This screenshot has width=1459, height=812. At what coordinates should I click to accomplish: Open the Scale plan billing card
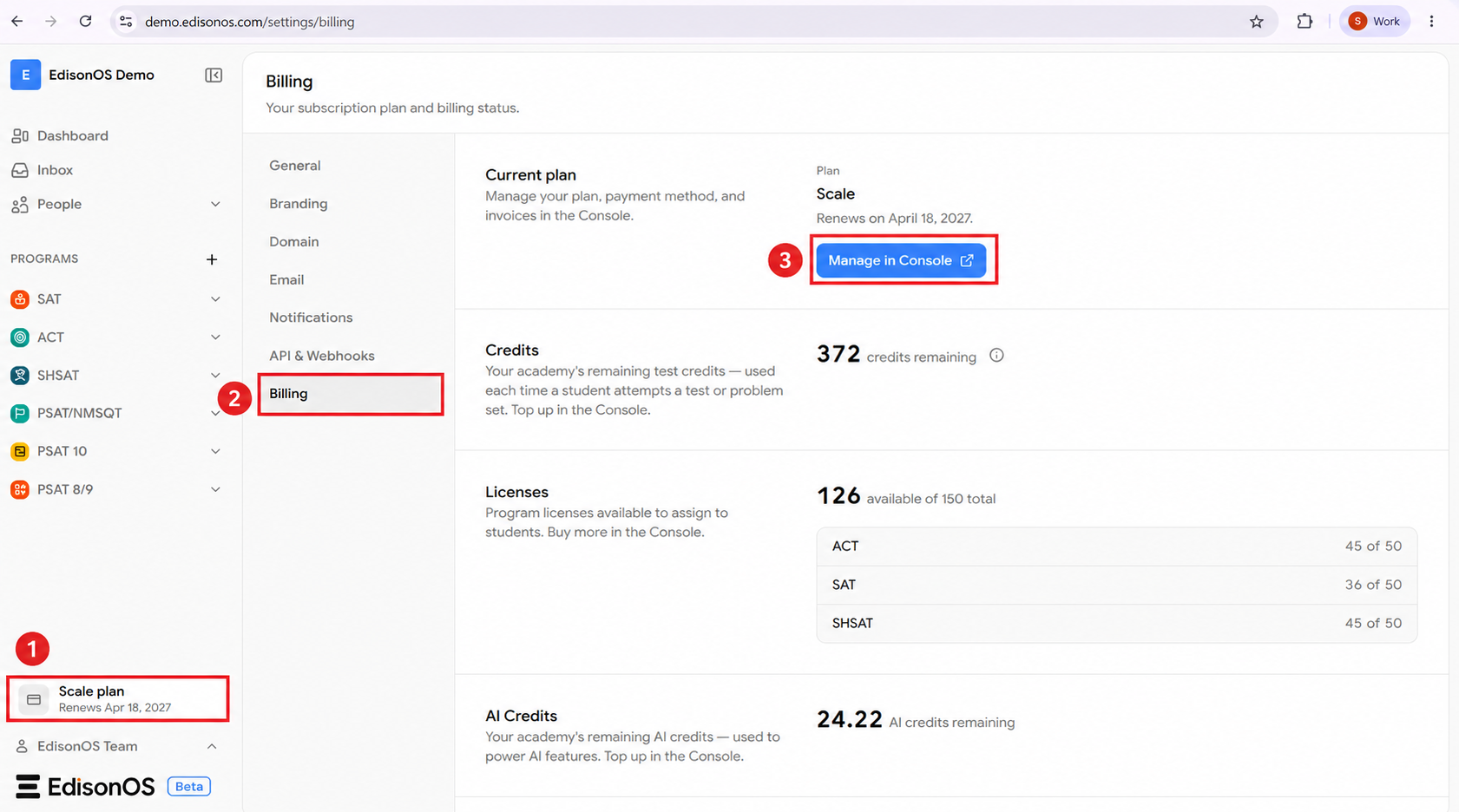118,699
